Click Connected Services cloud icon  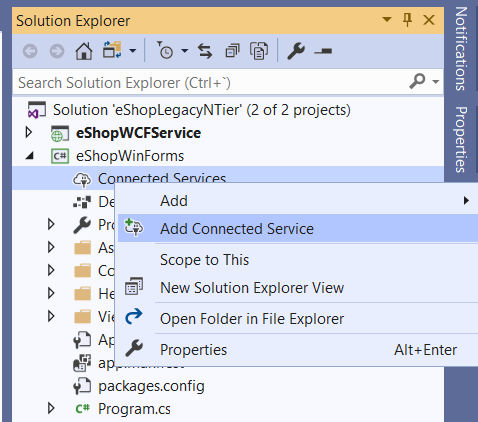point(82,179)
